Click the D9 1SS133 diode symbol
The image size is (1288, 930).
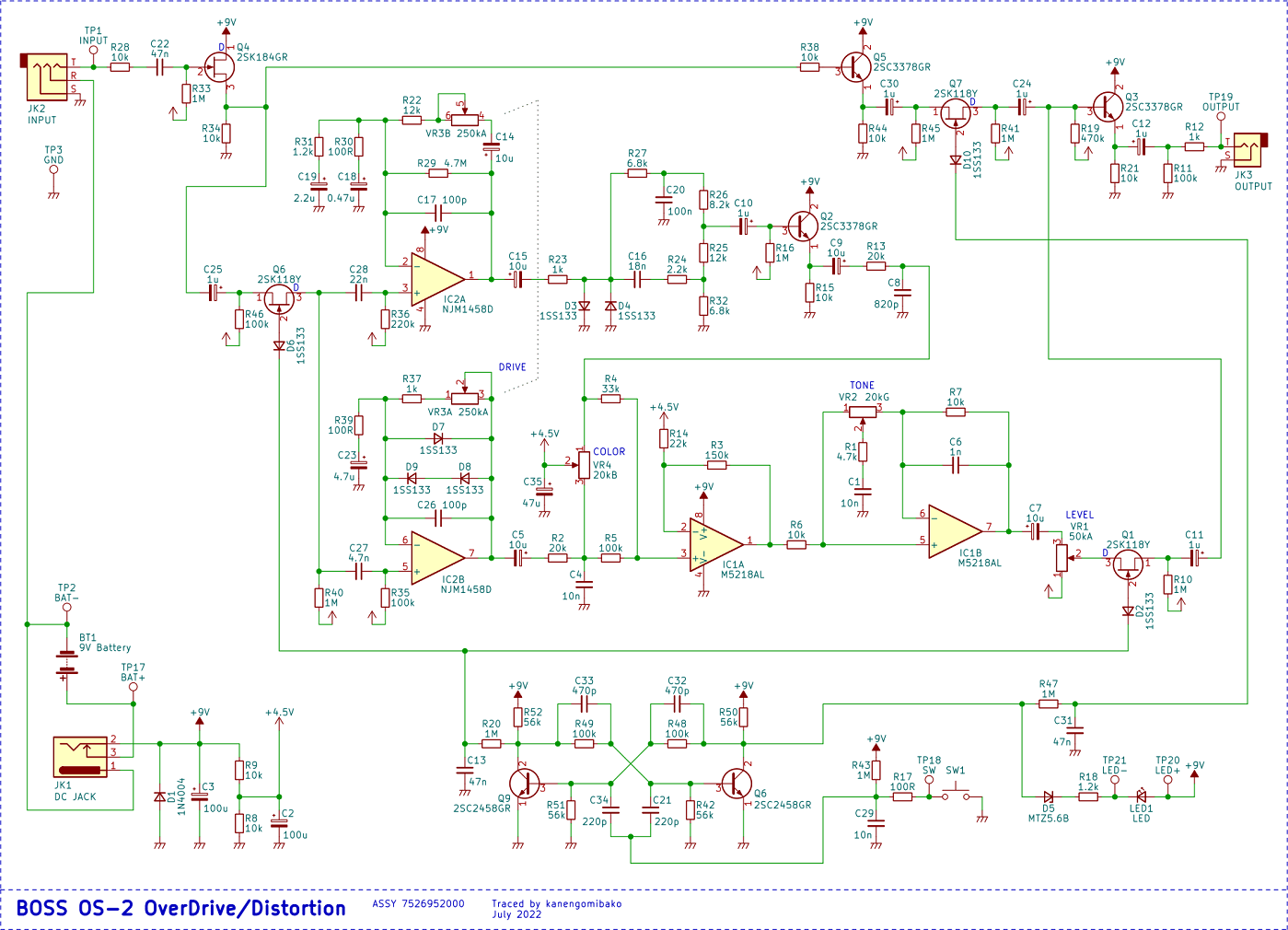tap(412, 479)
